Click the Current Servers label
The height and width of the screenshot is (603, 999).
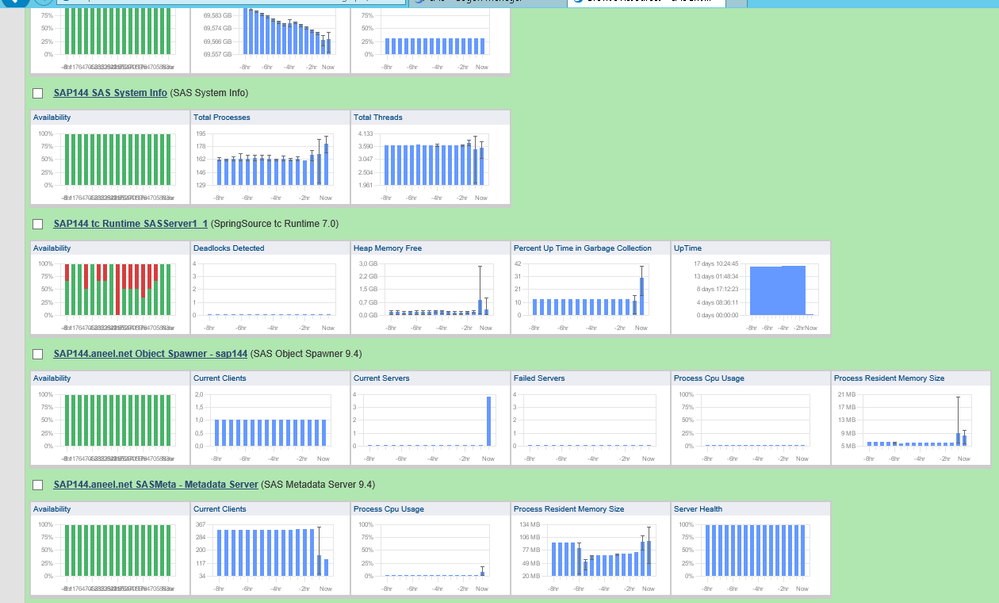381,378
